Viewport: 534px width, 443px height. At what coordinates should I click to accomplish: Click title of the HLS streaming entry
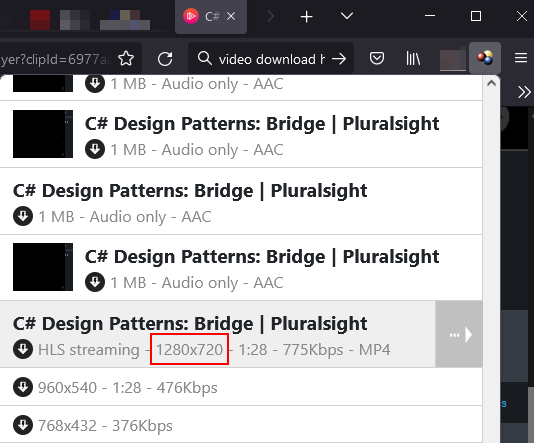pos(190,323)
